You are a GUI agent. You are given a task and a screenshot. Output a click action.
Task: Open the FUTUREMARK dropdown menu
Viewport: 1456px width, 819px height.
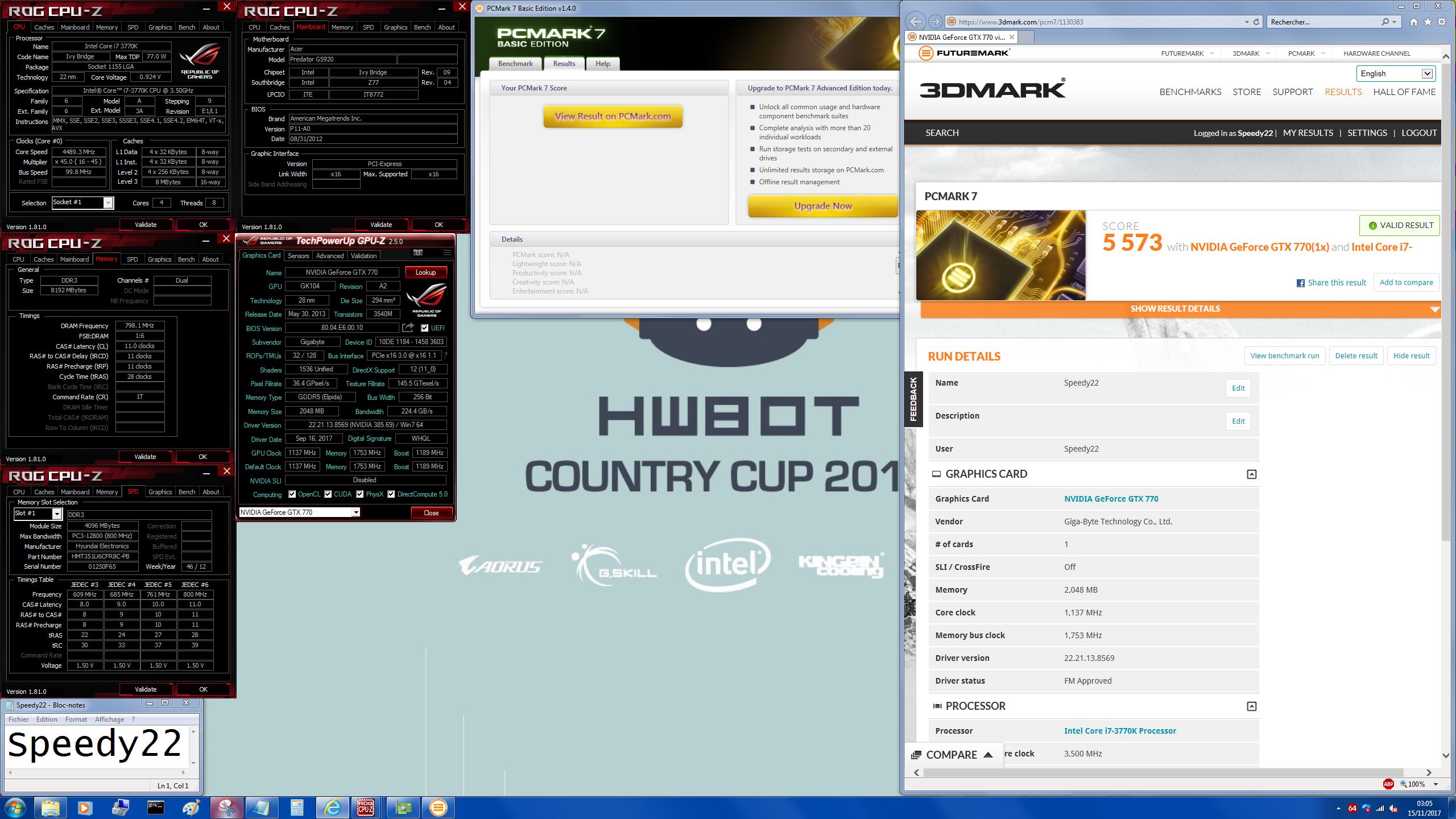[x=1188, y=53]
